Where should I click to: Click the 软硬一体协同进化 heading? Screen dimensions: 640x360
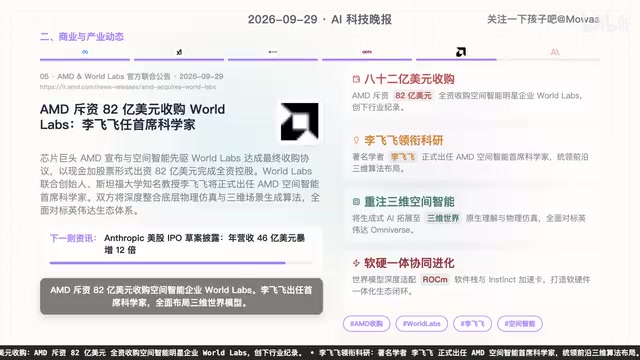point(409,263)
